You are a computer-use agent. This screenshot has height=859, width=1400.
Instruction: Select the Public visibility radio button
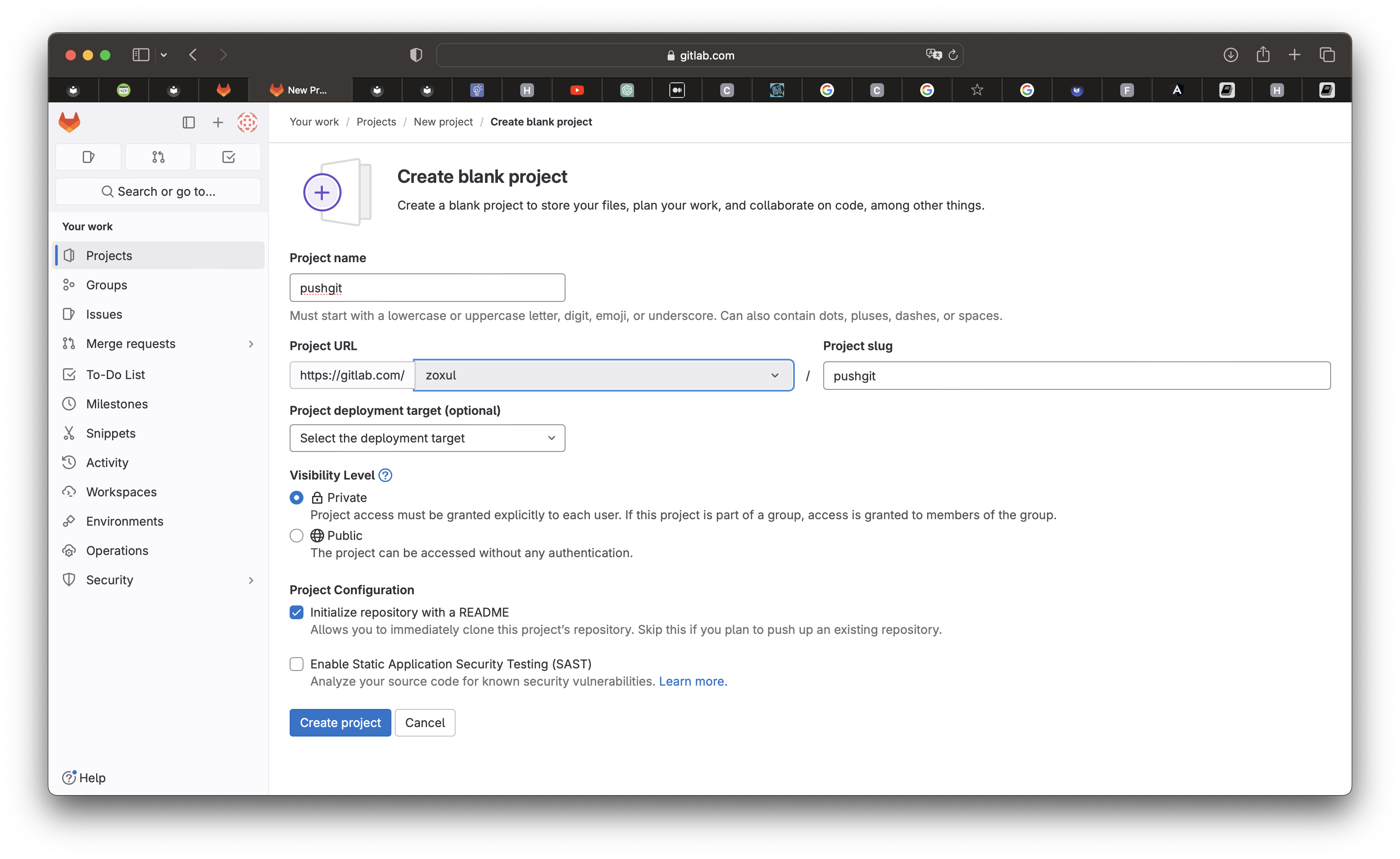pos(297,536)
